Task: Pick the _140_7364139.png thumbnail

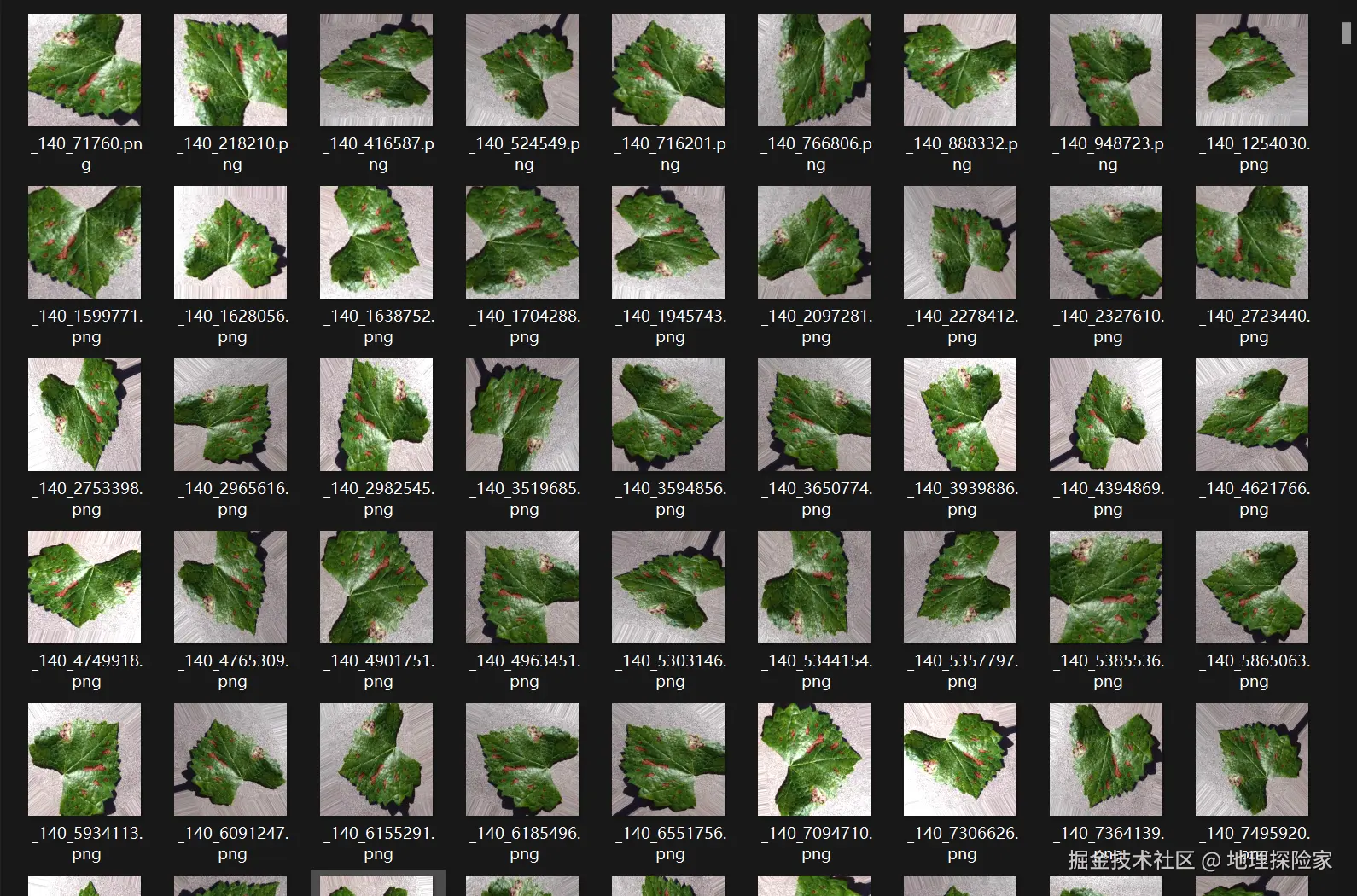Action: point(1106,759)
